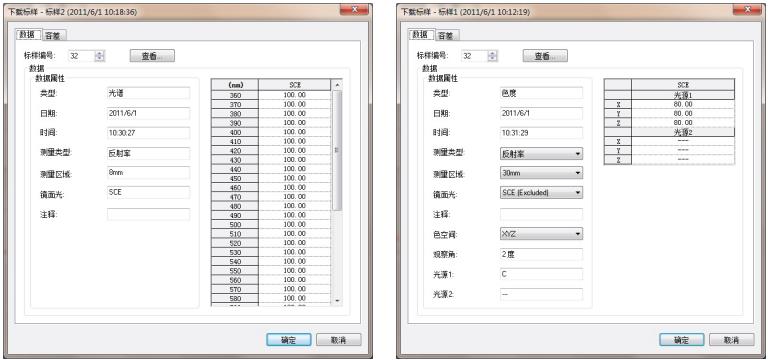Confirm with 确定 in 标样2 window

288,340
